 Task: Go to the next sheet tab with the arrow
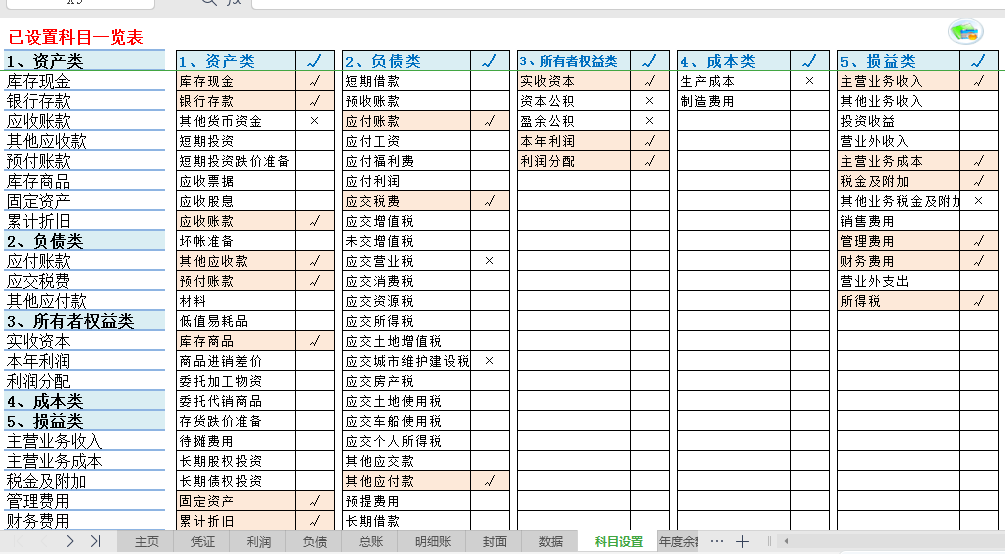click(70, 541)
